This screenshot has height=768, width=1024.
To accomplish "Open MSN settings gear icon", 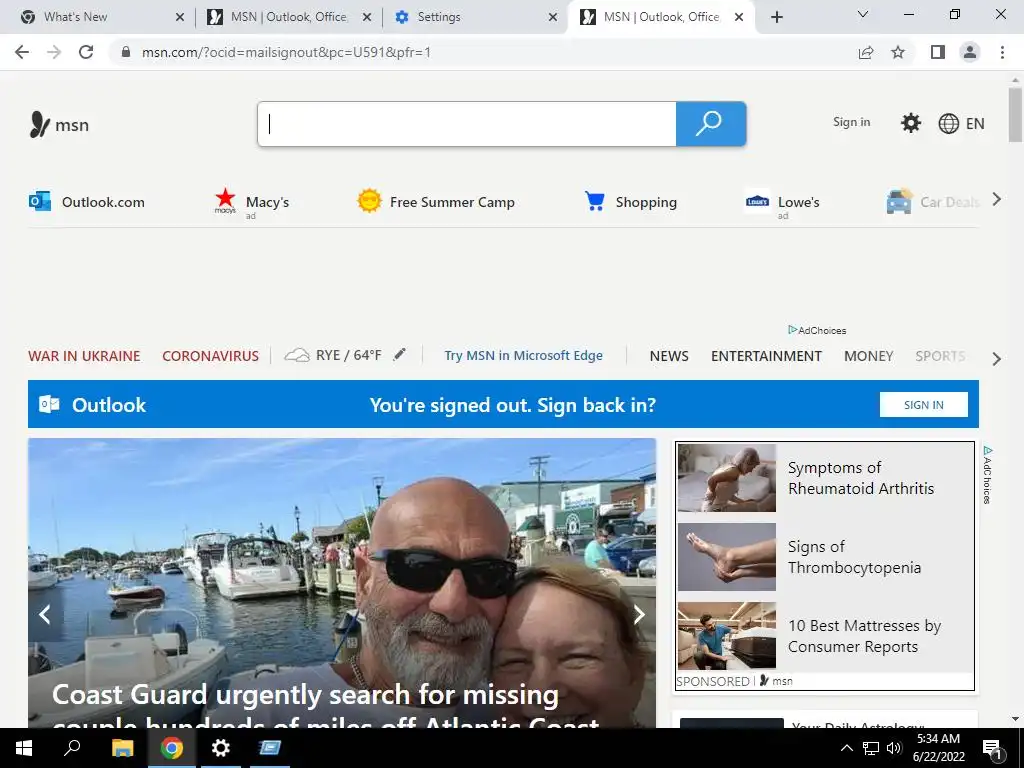I will [910, 123].
